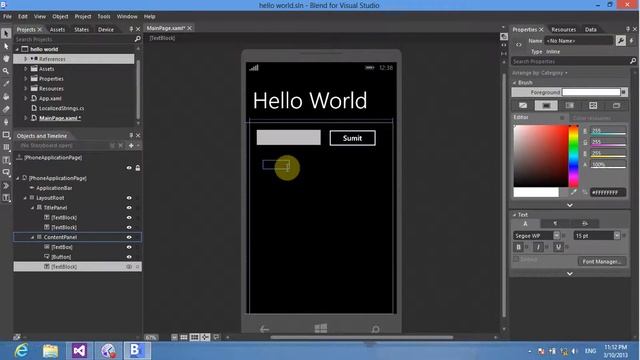Select the Solid color brush type
Screen dimensions: 640x360
point(546,106)
